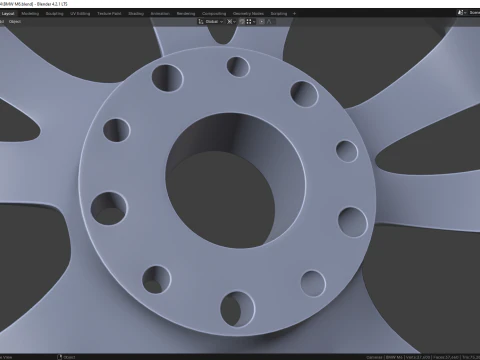Open the Animation workspace tab
This screenshot has width=480, height=360.
coord(160,14)
